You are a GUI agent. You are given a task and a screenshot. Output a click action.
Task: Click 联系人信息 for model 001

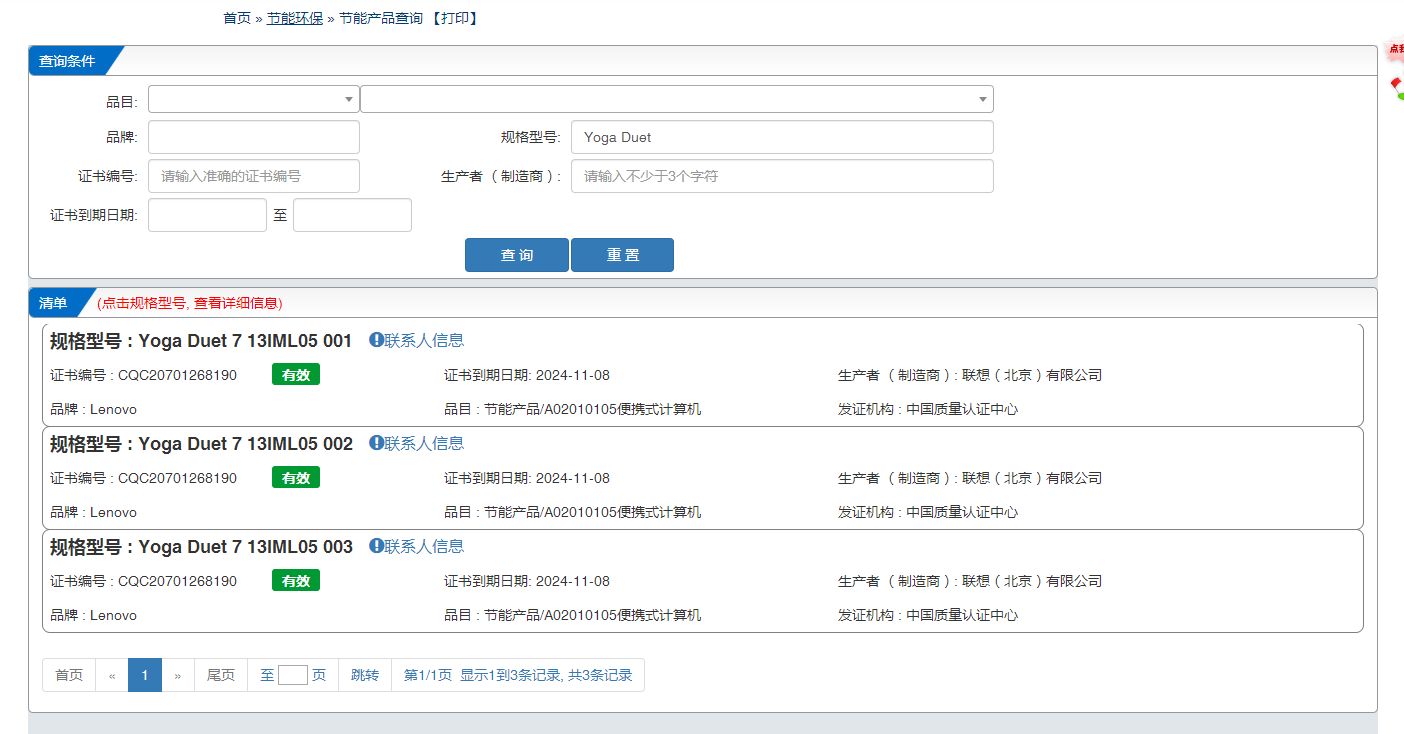pyautogui.click(x=424, y=340)
